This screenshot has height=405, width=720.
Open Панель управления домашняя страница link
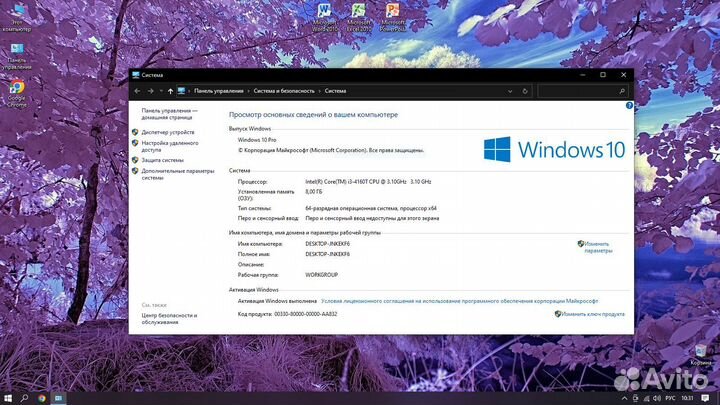pos(169,114)
